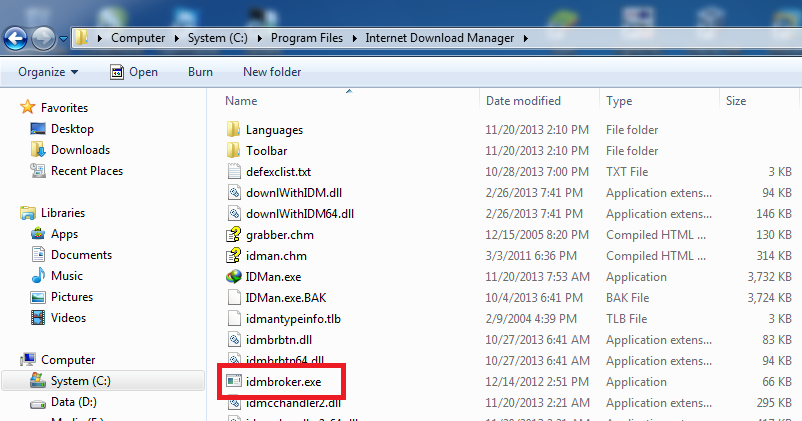
Task: Click the 3,732 KB size value
Action: 769,277
